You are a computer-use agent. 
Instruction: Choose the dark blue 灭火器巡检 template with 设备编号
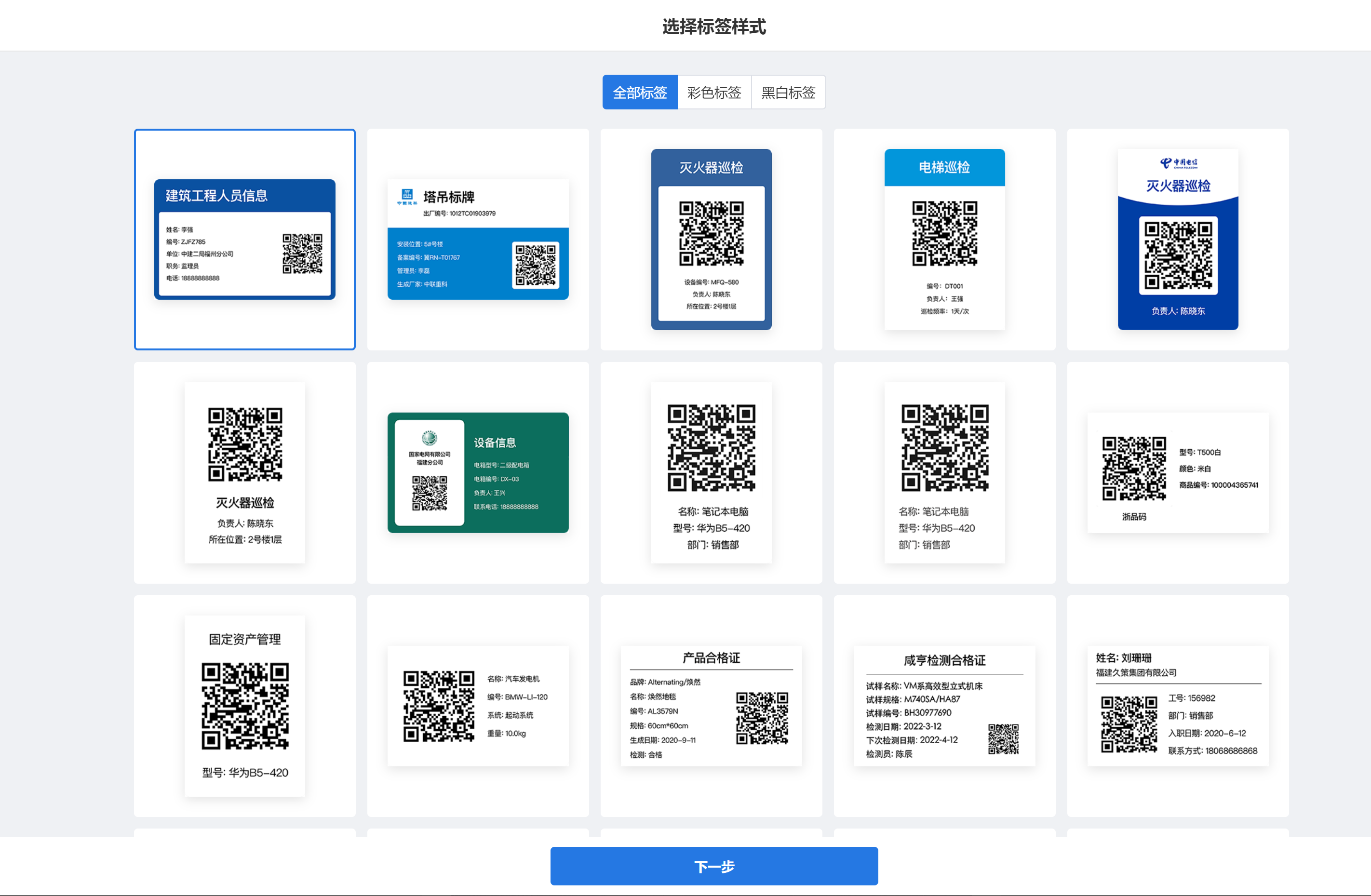(712, 240)
